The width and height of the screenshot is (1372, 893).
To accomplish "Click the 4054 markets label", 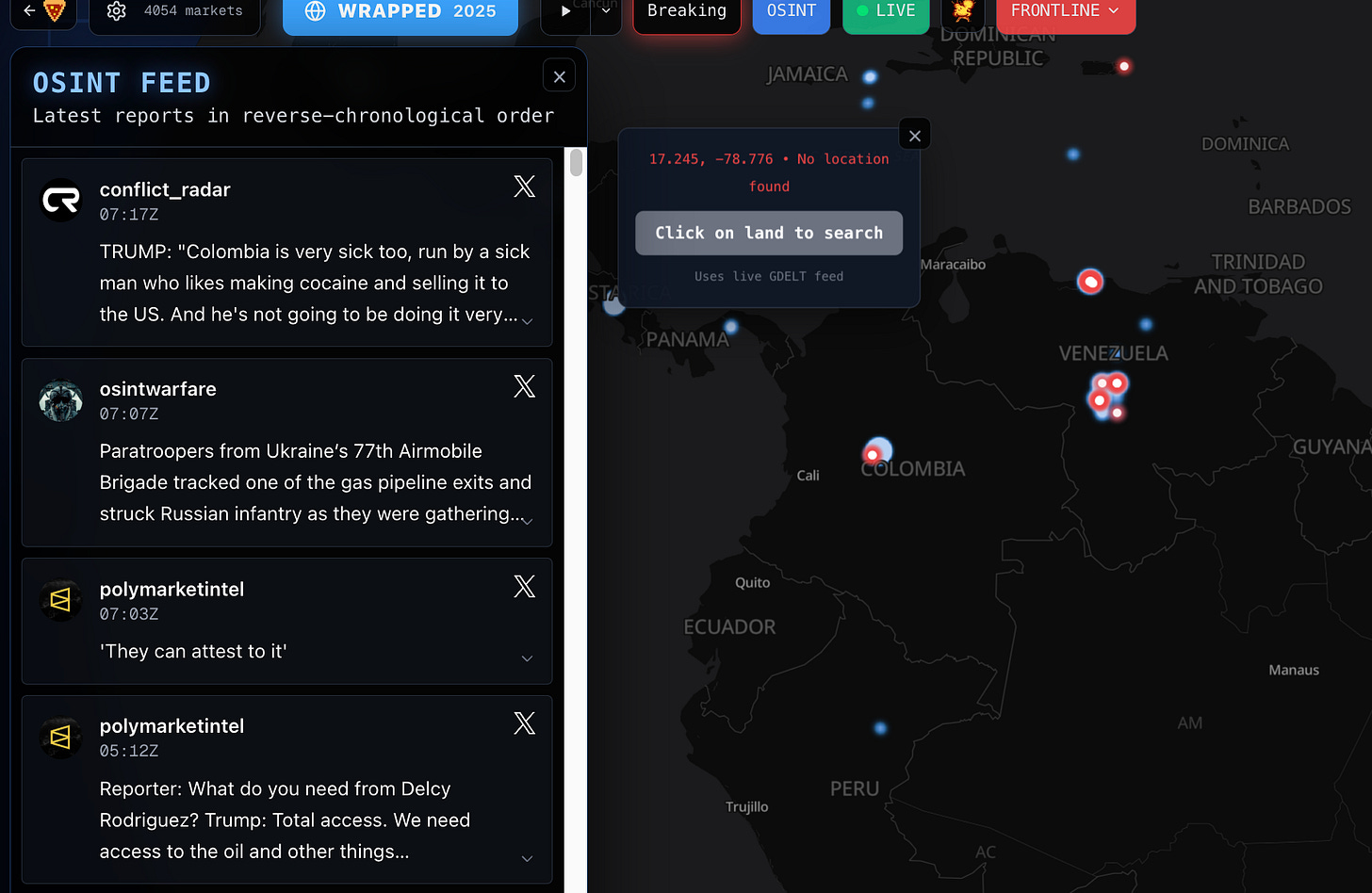I will 193,11.
